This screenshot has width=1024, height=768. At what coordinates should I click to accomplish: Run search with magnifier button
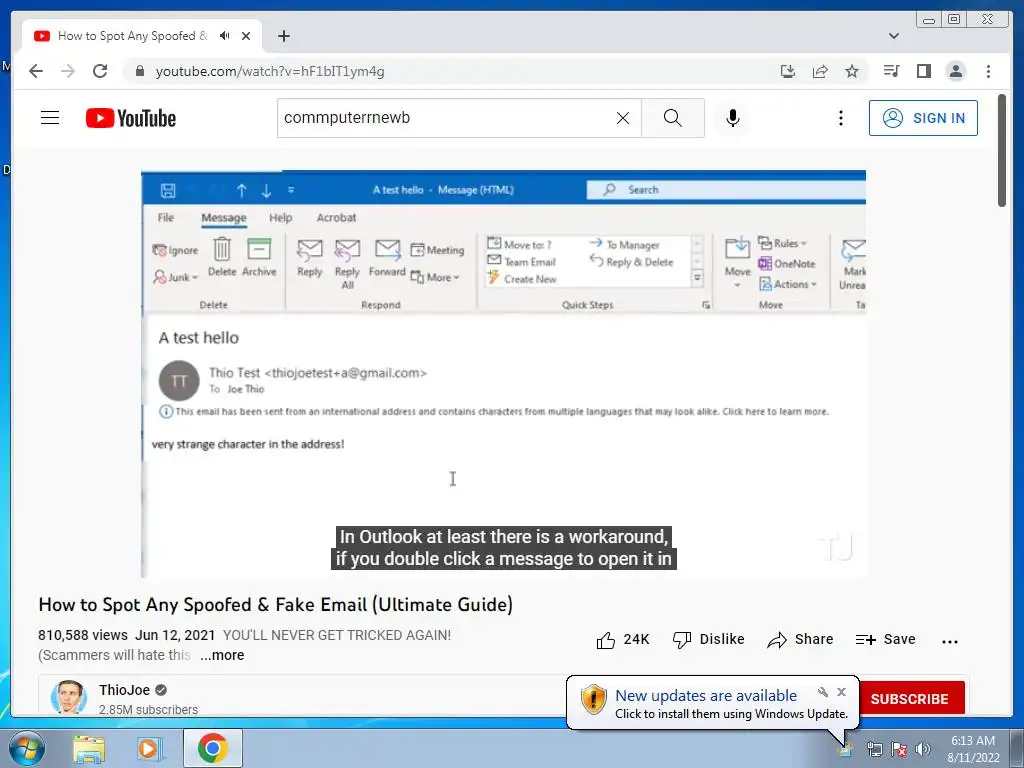click(673, 118)
